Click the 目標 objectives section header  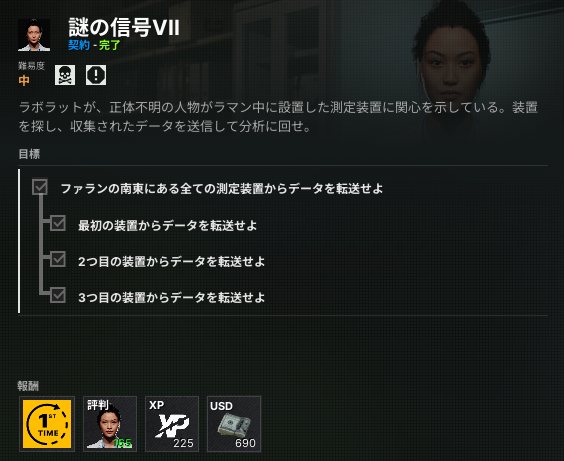click(x=29, y=154)
